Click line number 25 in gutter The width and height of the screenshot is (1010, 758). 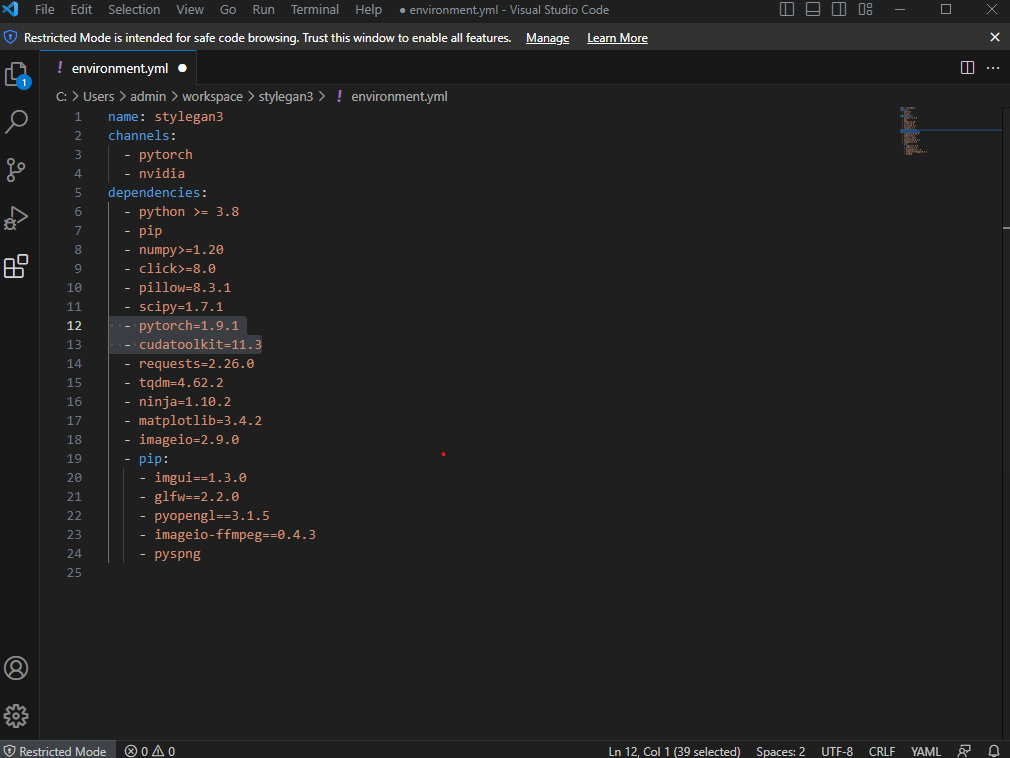pyautogui.click(x=74, y=573)
